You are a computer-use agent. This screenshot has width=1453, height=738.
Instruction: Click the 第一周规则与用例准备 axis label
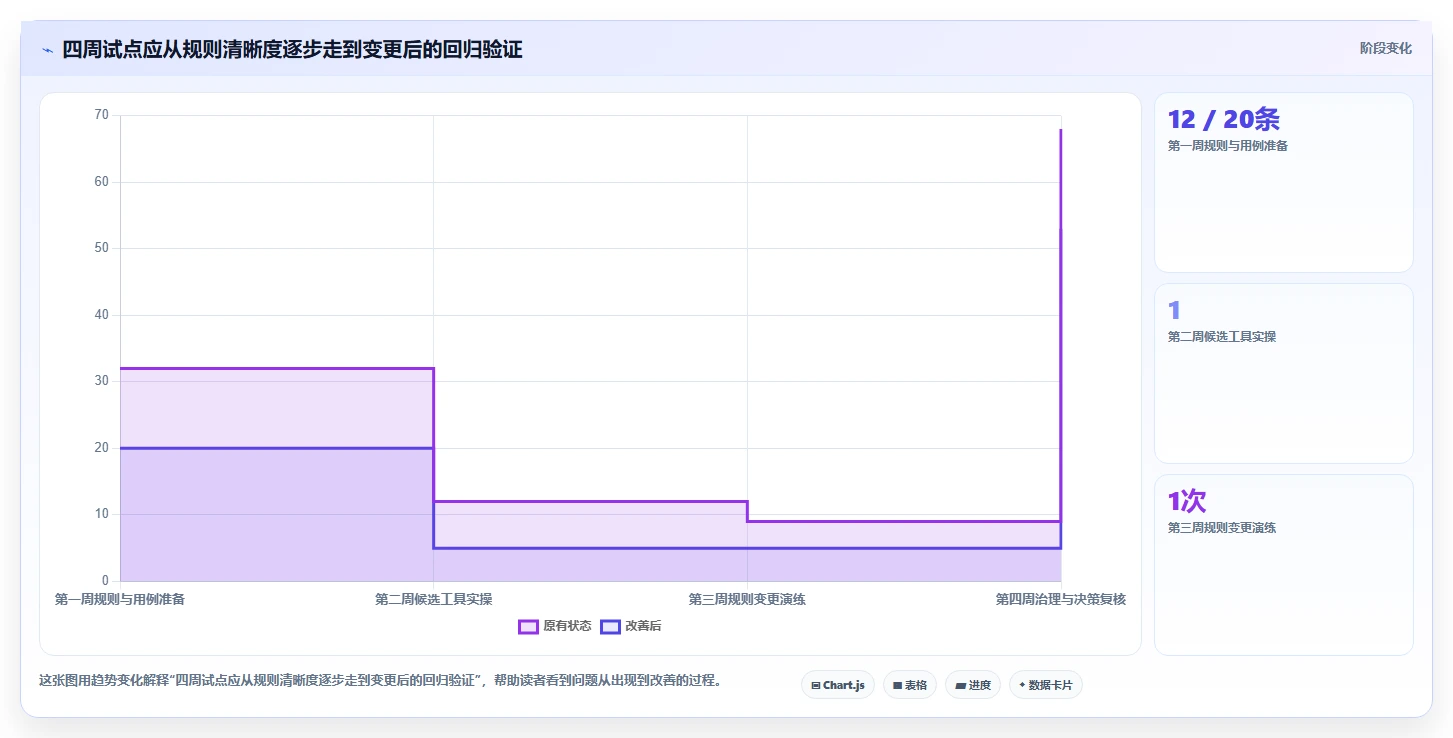120,599
